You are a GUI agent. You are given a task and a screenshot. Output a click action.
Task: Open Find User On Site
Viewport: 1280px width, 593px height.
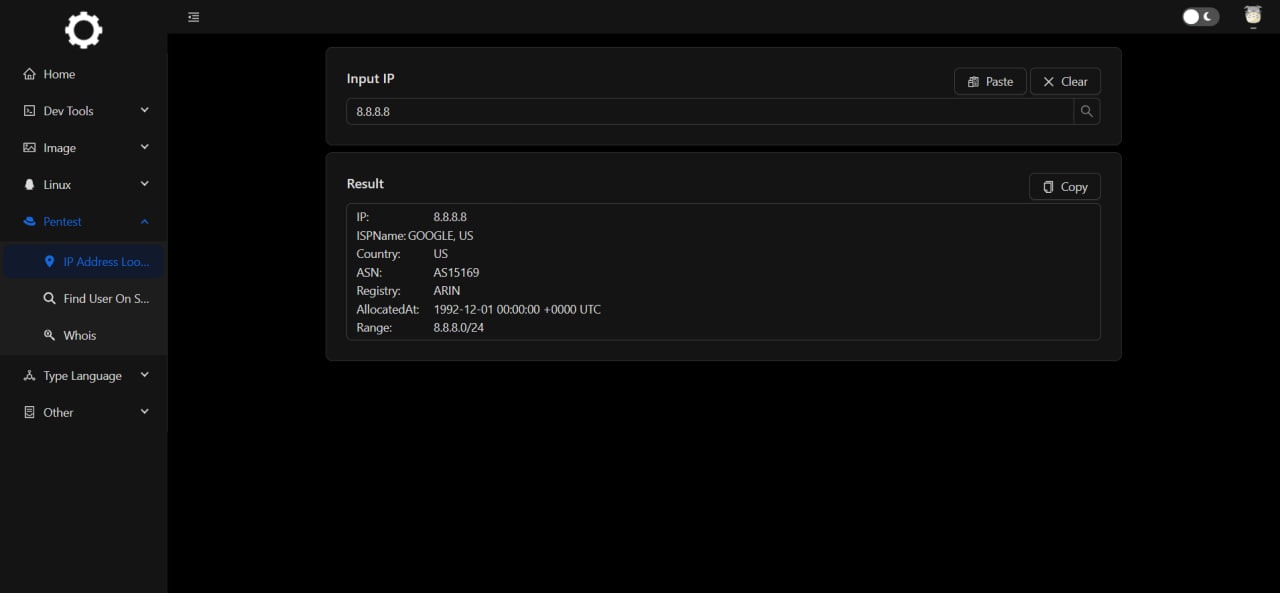[96, 298]
